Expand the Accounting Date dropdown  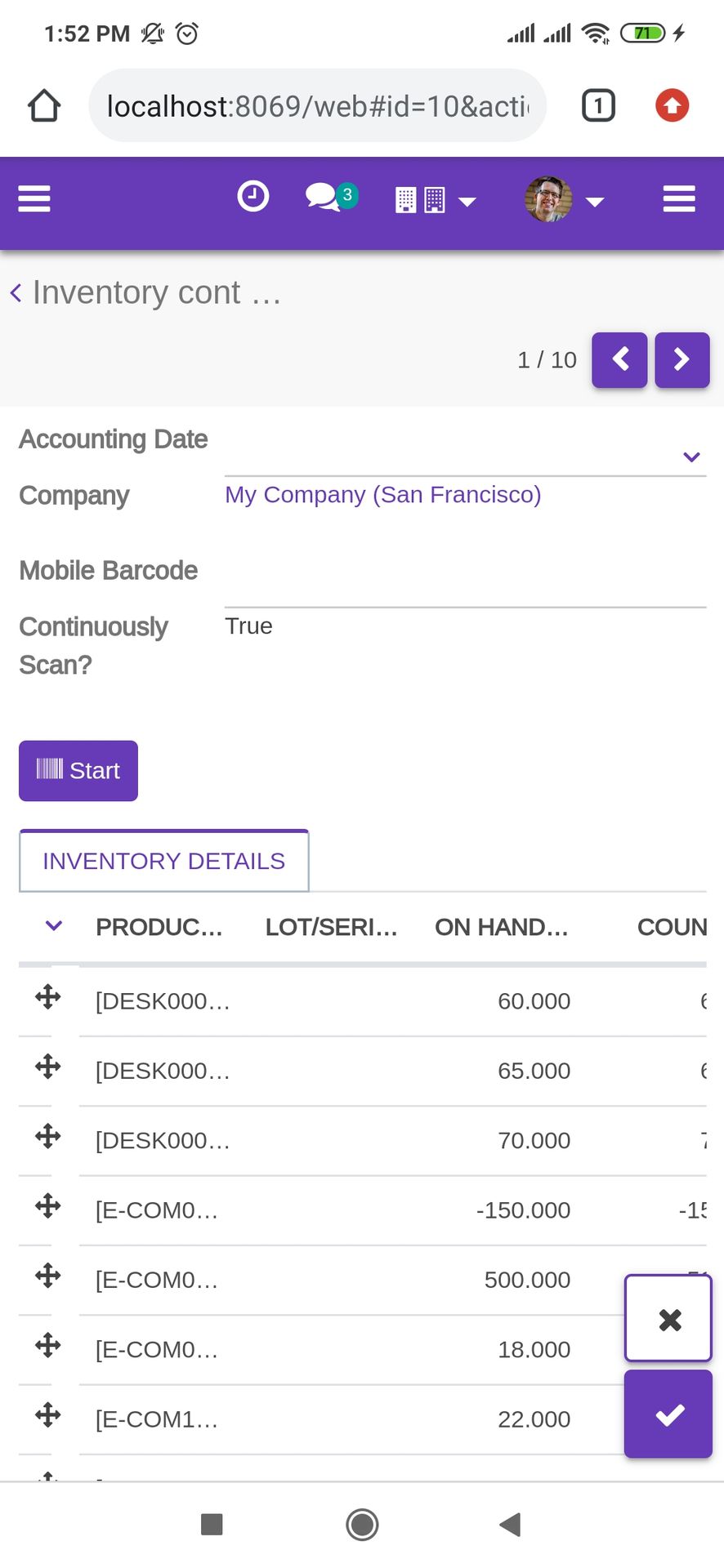(x=691, y=457)
